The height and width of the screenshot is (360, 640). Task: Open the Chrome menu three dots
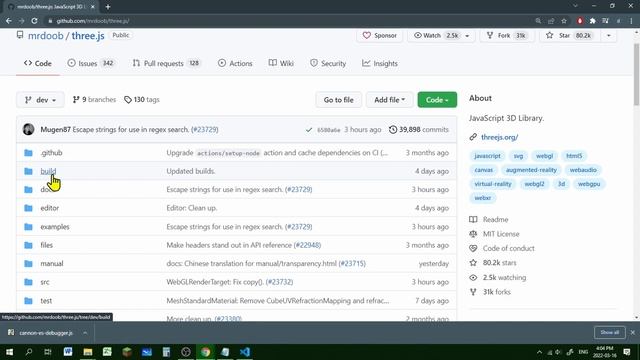point(631,21)
